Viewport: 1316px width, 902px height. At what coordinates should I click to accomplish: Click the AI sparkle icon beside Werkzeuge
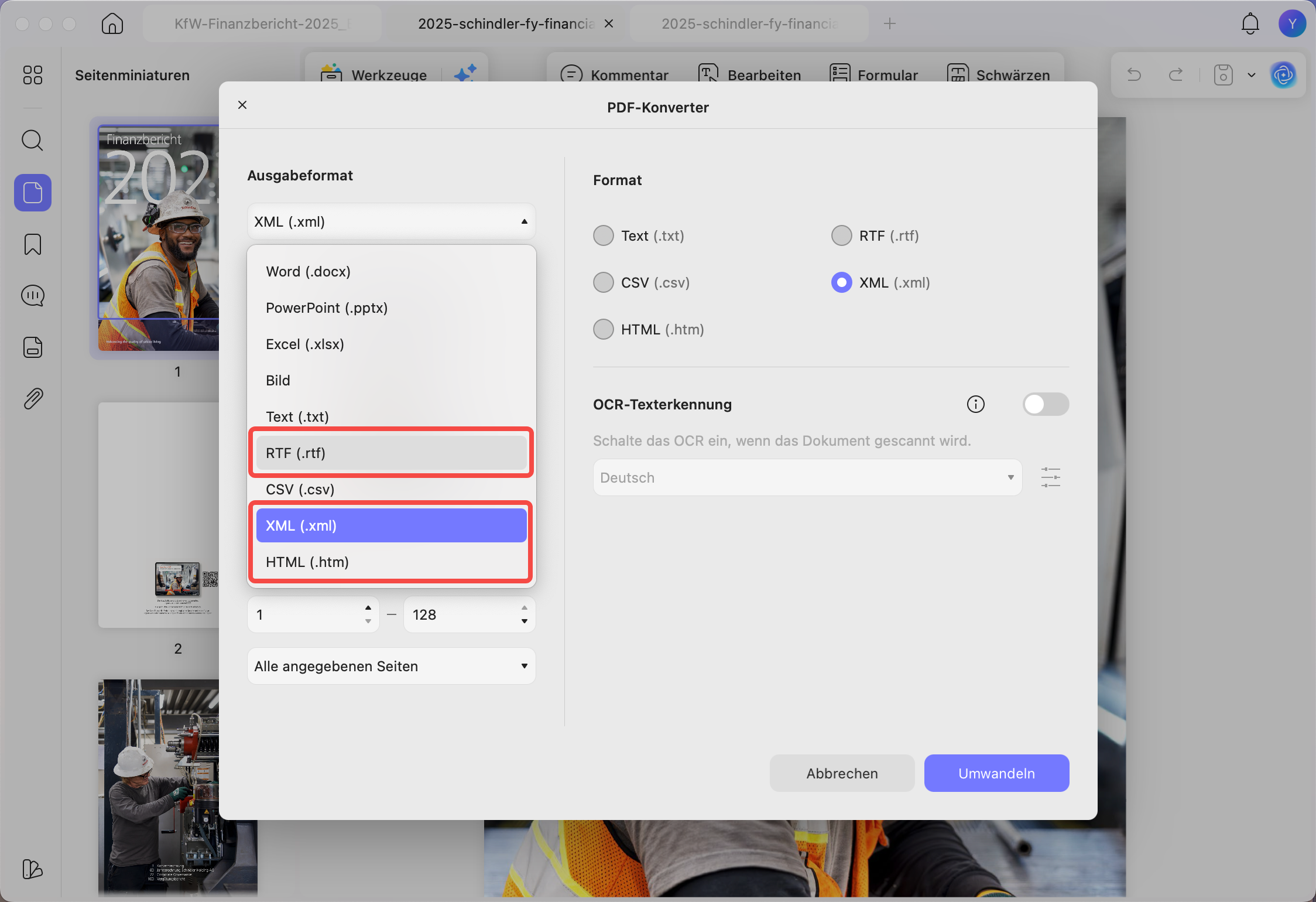click(465, 73)
